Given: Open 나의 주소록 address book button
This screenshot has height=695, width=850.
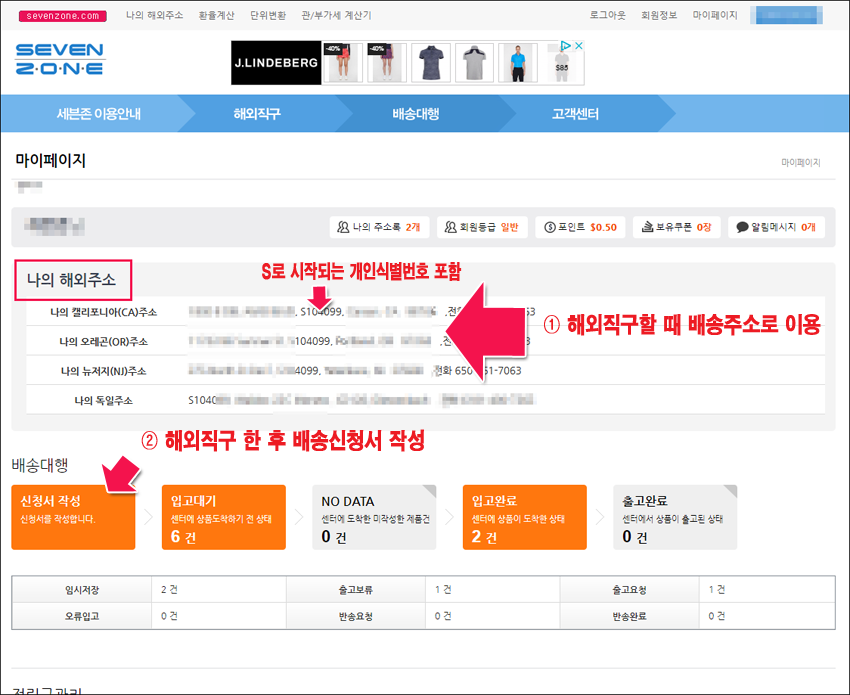Looking at the screenshot, I should pyautogui.click(x=380, y=227).
